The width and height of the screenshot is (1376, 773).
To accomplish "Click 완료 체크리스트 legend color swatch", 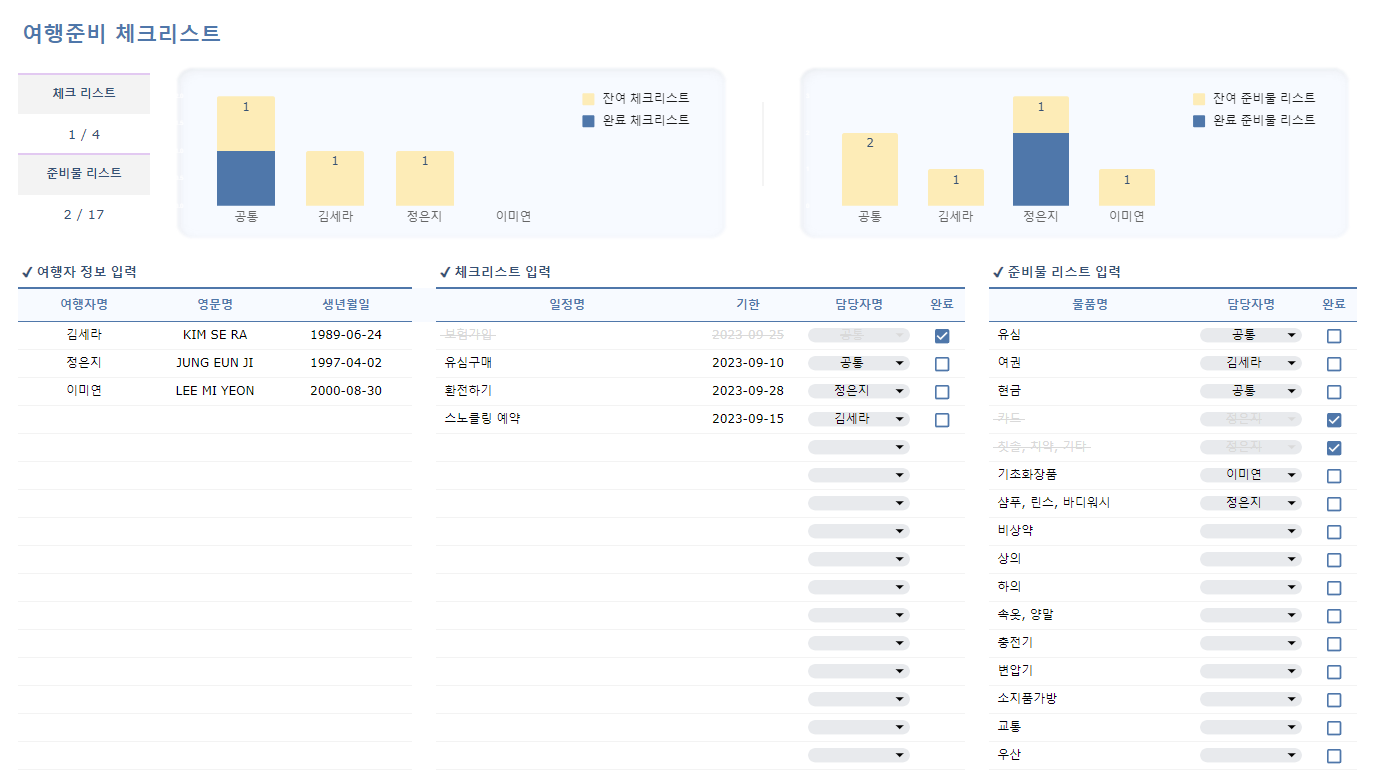I will click(588, 121).
